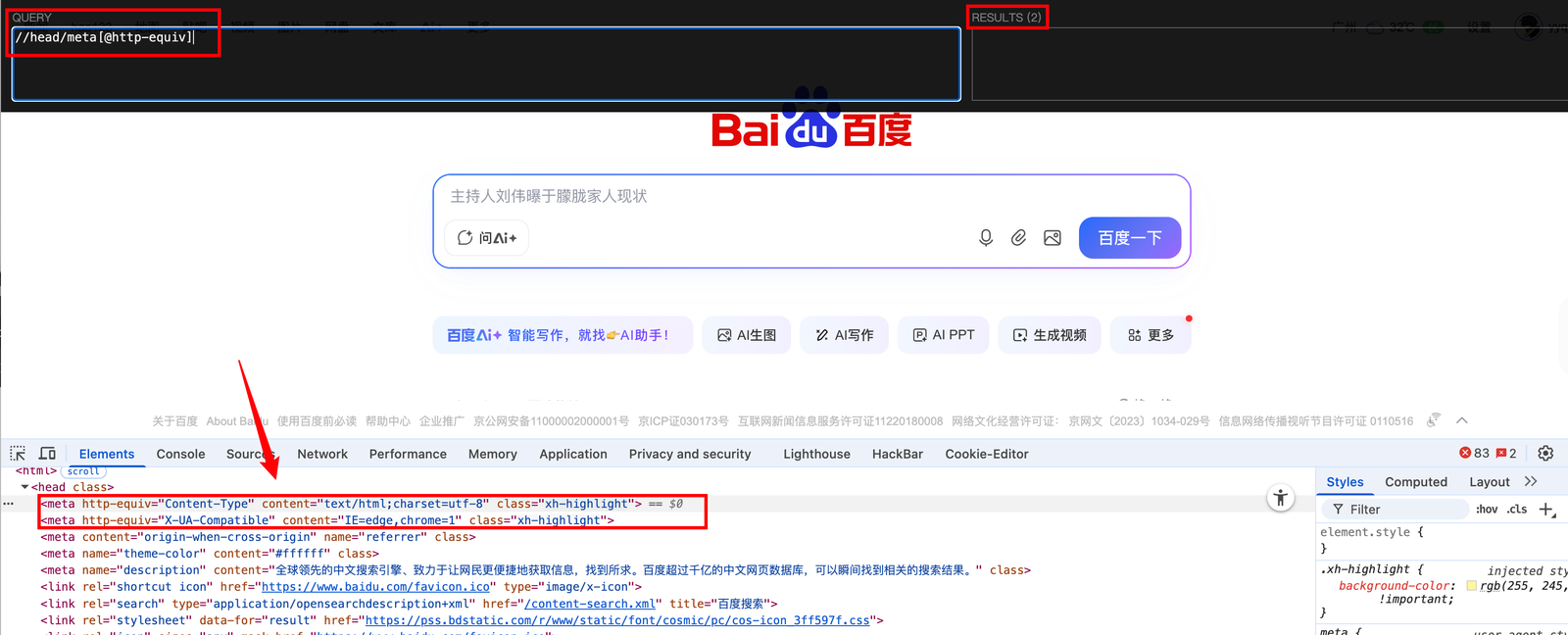The height and width of the screenshot is (635, 1568).
Task: Toggle the device toolbar icon in DevTools
Action: (47, 454)
